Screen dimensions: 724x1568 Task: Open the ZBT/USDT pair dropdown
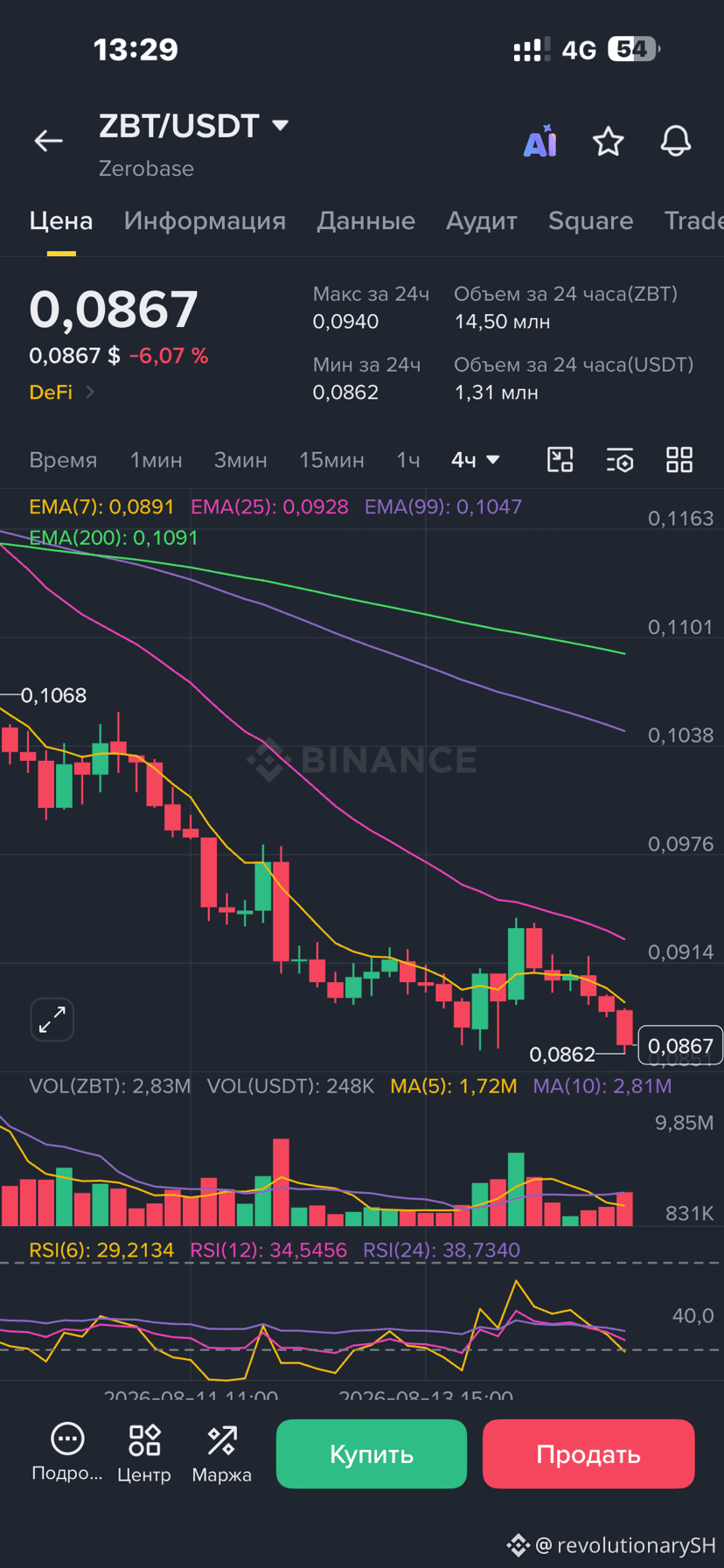281,126
